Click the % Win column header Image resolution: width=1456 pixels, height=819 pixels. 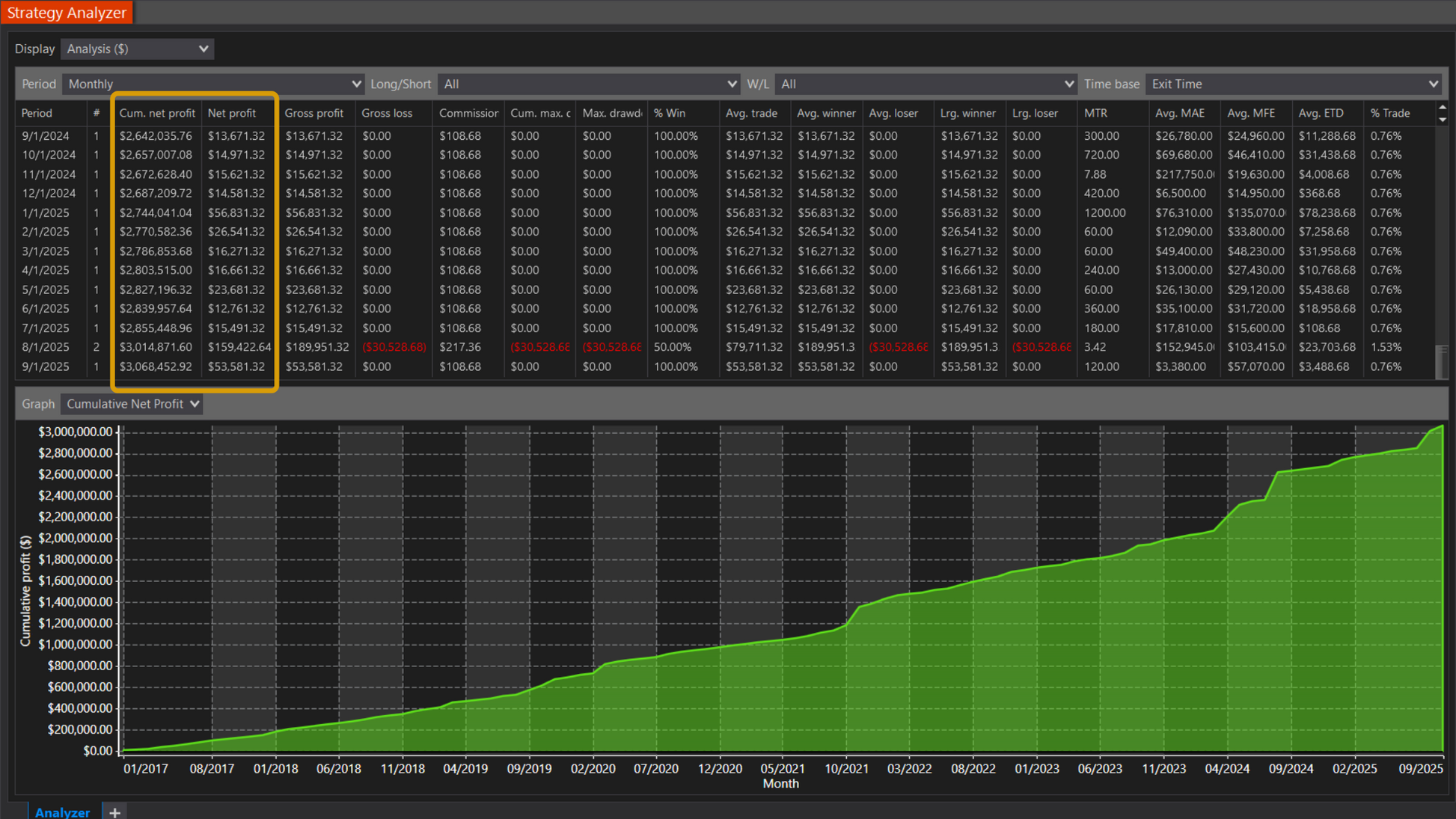click(x=669, y=113)
